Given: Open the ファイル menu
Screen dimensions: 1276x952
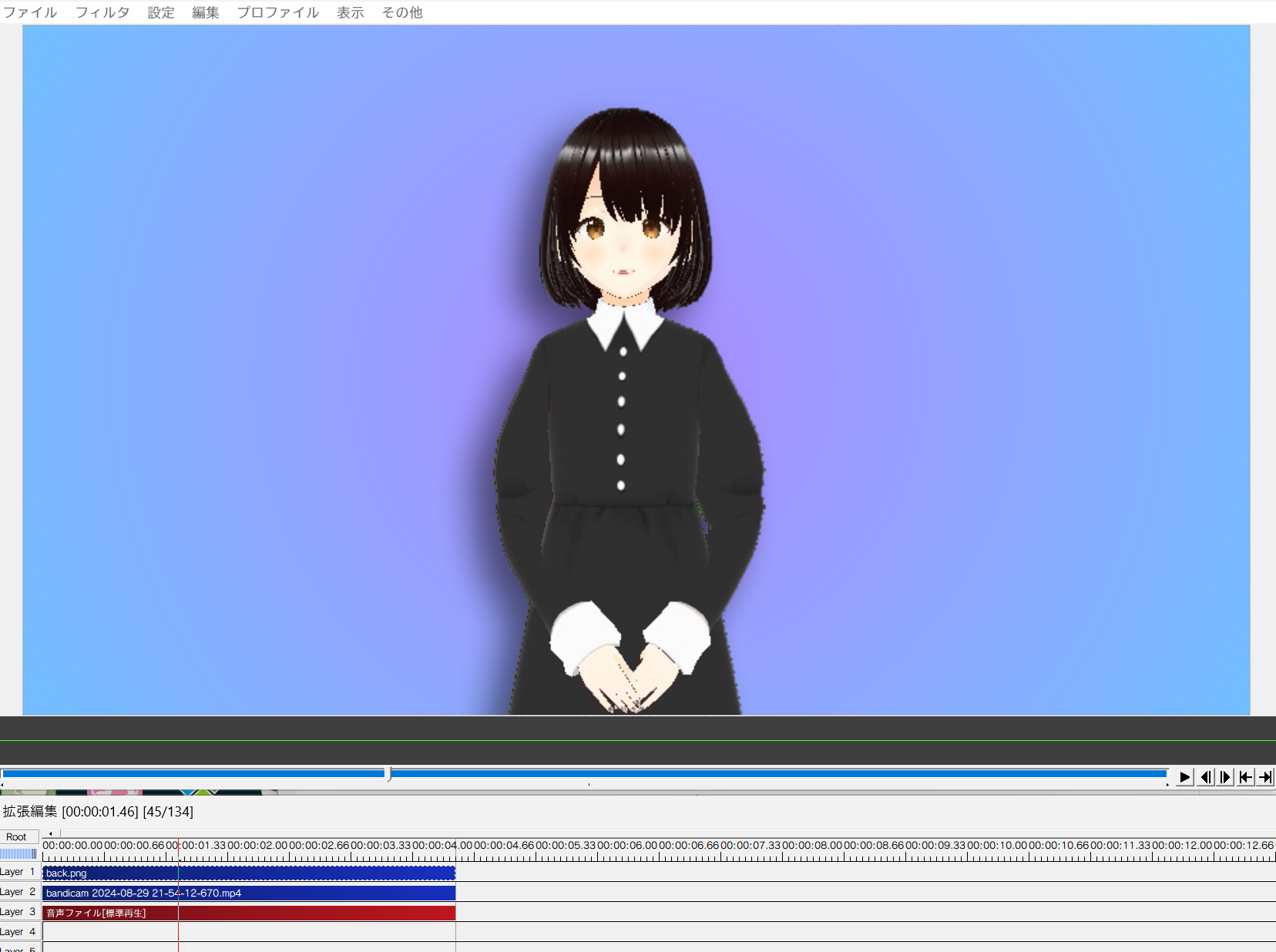Looking at the screenshot, I should (x=30, y=12).
